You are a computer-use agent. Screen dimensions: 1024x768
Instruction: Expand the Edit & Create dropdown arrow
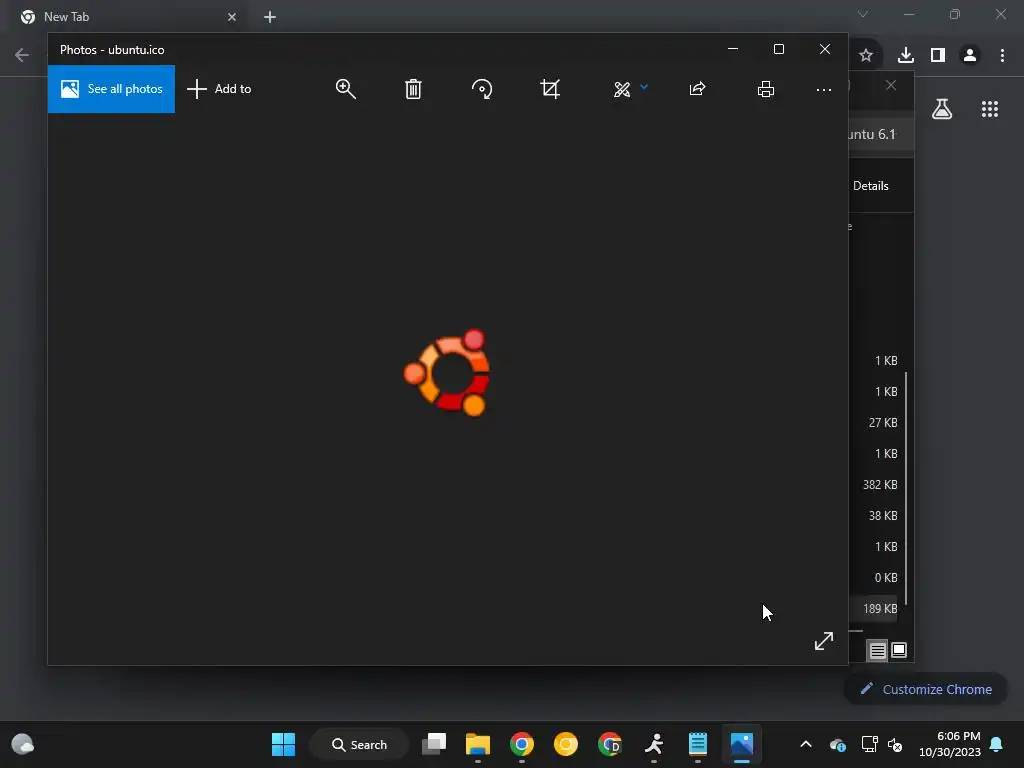point(644,87)
